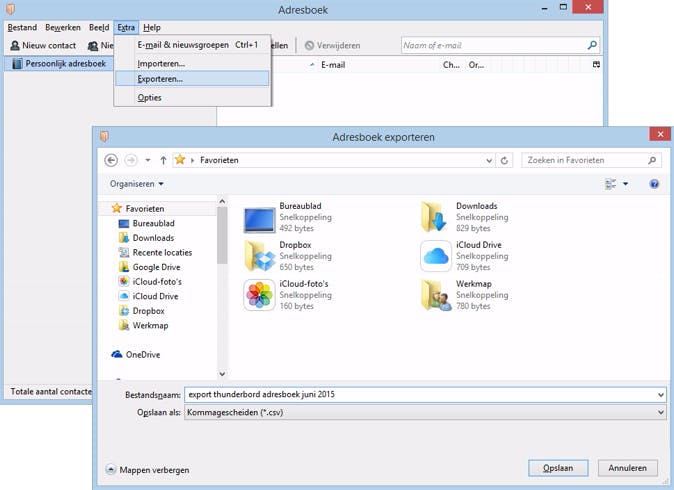The height and width of the screenshot is (490, 674).
Task: Expand the address bar history dropdown
Action: (489, 160)
